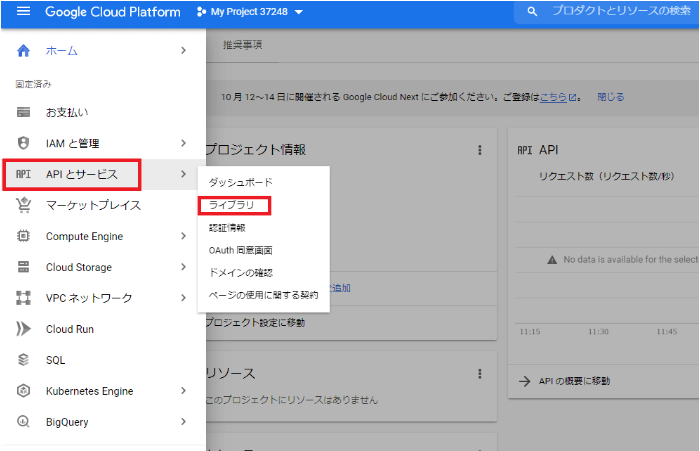Click API の概要に移動 link
The width and height of the screenshot is (700, 451).
point(574,381)
